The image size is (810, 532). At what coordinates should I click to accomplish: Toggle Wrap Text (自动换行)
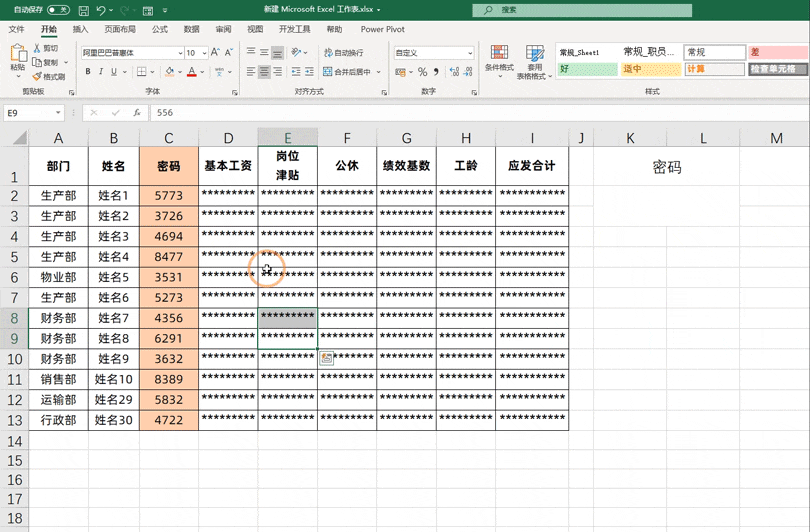(344, 52)
